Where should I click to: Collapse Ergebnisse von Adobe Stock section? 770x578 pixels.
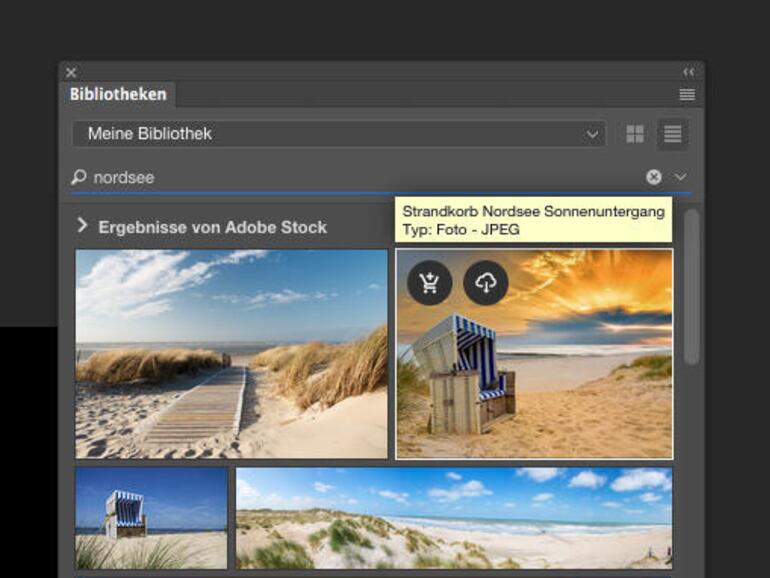coord(82,226)
